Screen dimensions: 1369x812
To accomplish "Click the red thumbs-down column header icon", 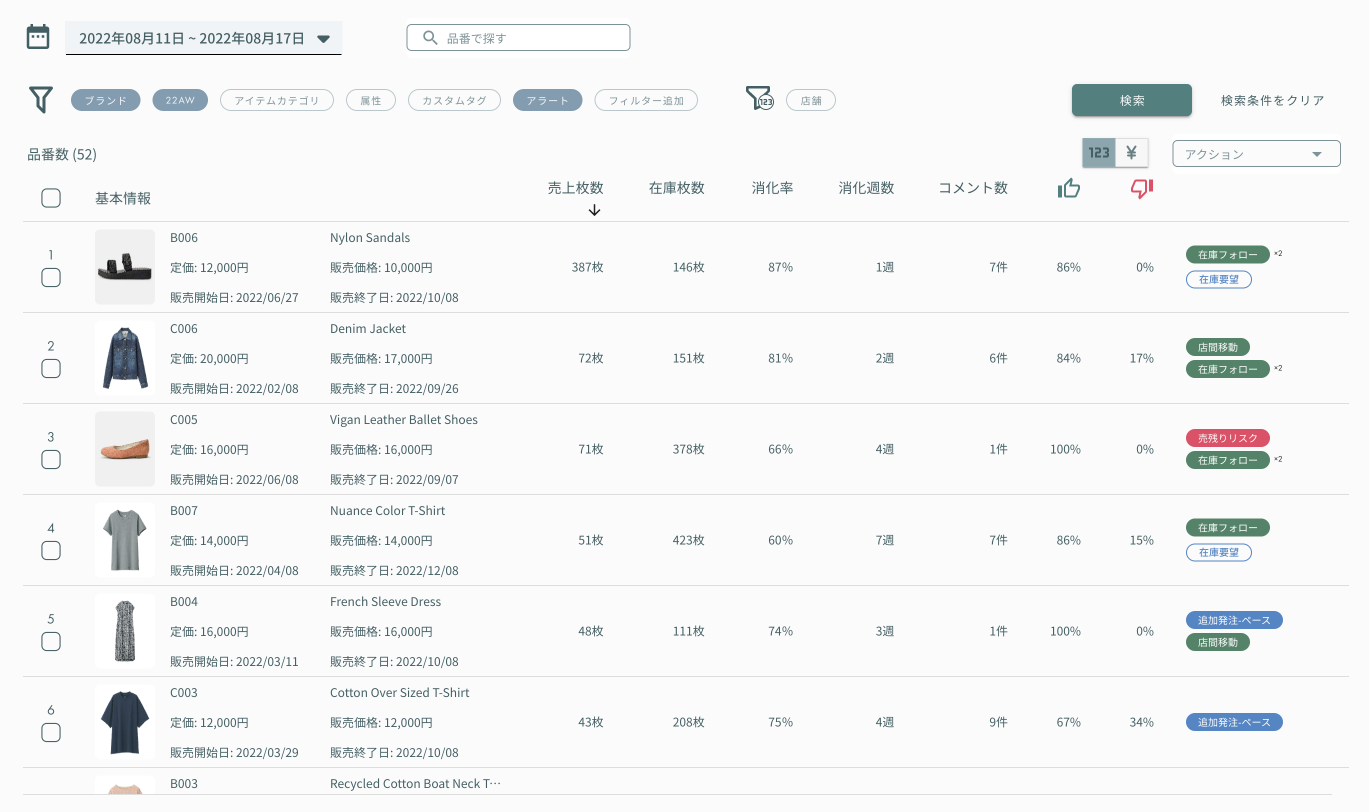I will tap(1141, 188).
